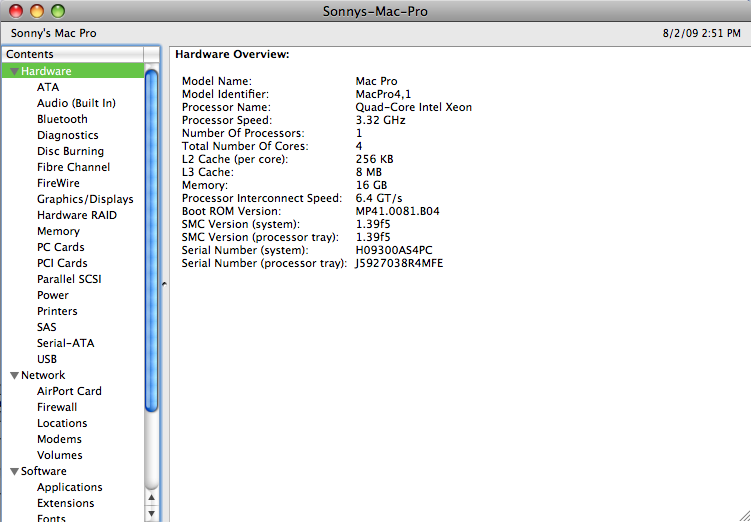Open AirPort Card details
751x522 pixels.
pos(69,391)
